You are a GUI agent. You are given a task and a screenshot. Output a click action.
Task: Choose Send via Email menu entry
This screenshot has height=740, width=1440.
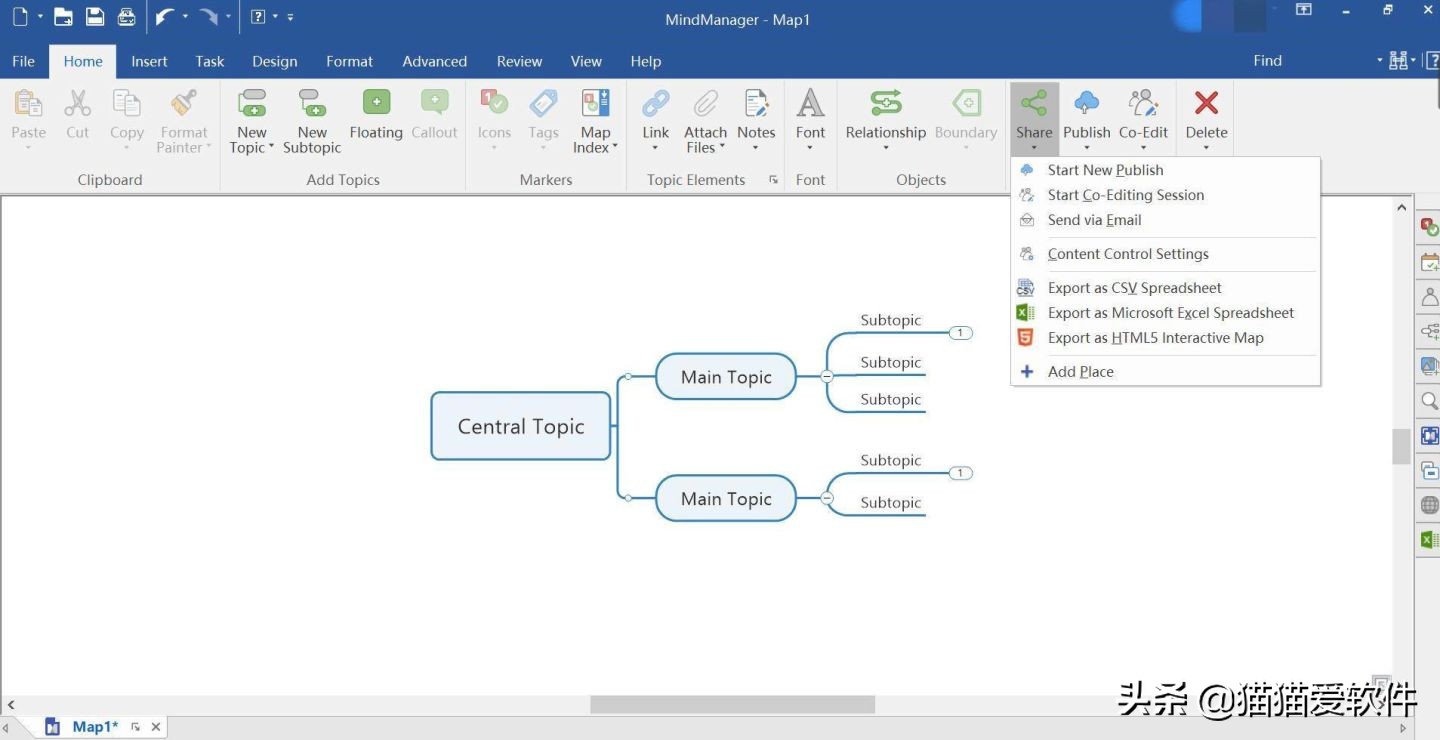(1094, 220)
